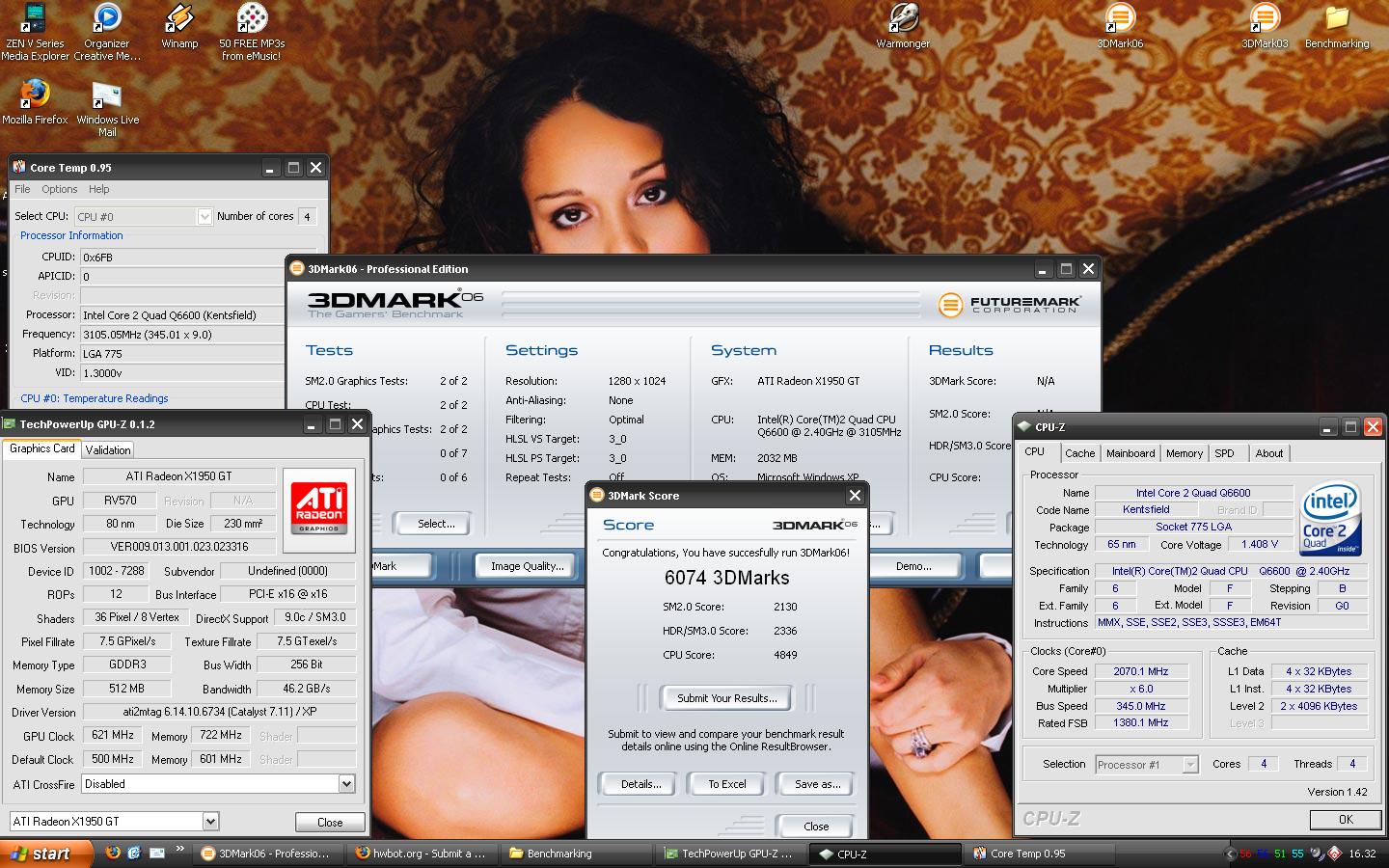Expand the quick launch overflow chevron

pyautogui.click(x=179, y=850)
